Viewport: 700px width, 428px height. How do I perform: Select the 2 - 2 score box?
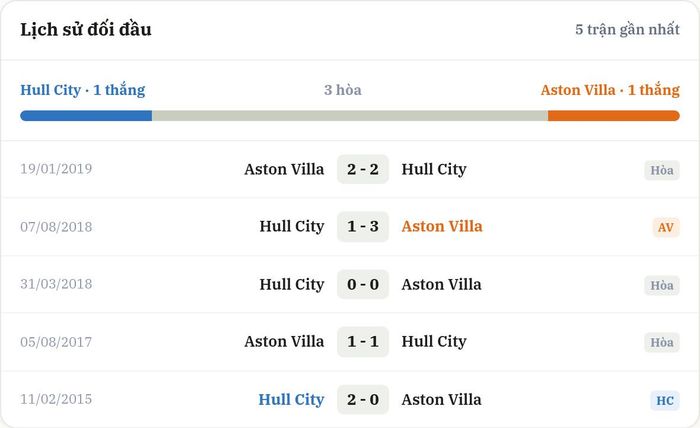coord(363,169)
